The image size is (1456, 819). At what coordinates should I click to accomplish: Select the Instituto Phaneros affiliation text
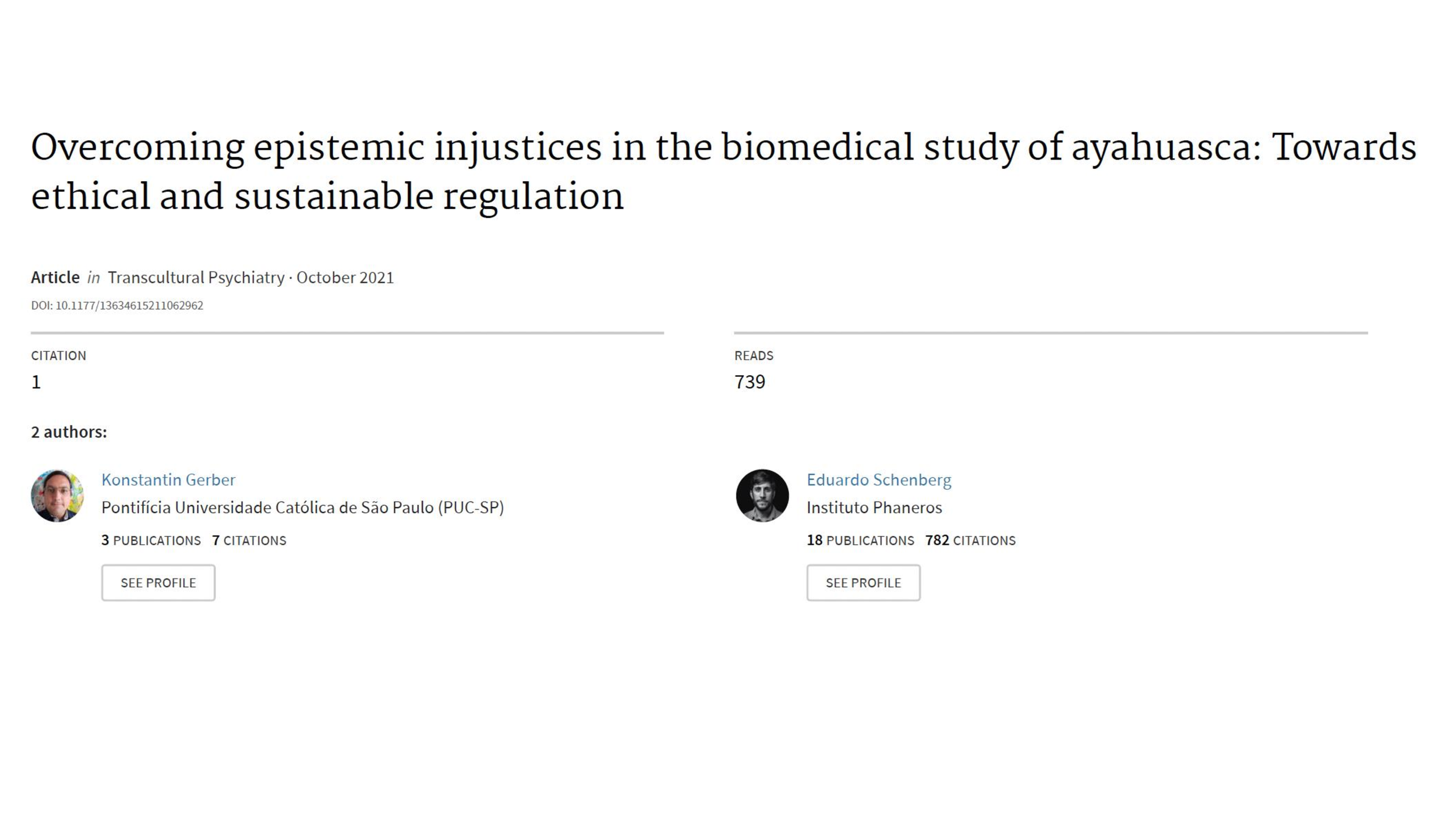click(874, 507)
